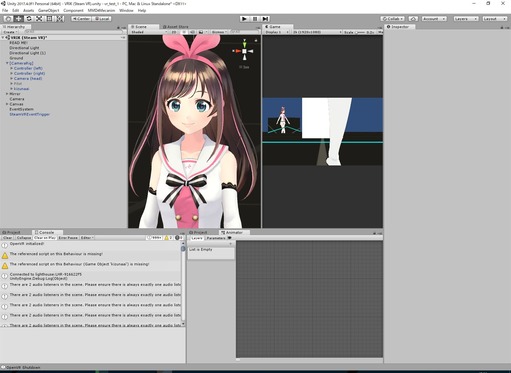Open the cloud services panel
The height and width of the screenshot is (373, 511).
413,19
